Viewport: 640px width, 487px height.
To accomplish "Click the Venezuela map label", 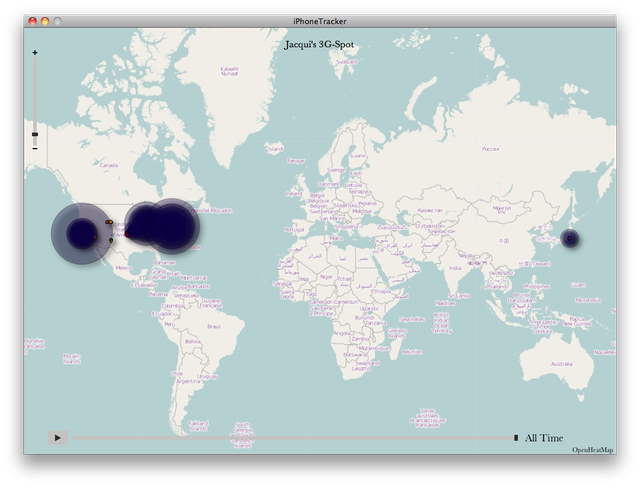I will [x=186, y=295].
